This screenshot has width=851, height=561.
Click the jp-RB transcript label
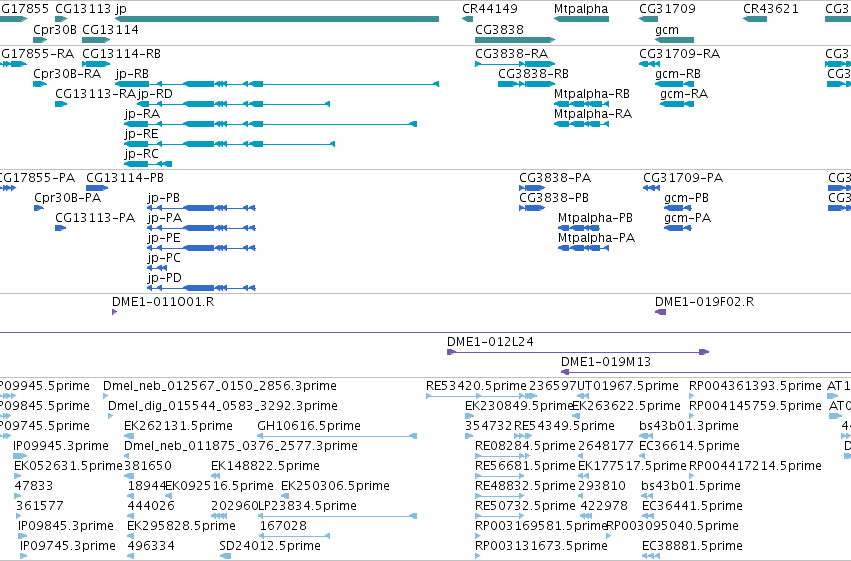132,74
